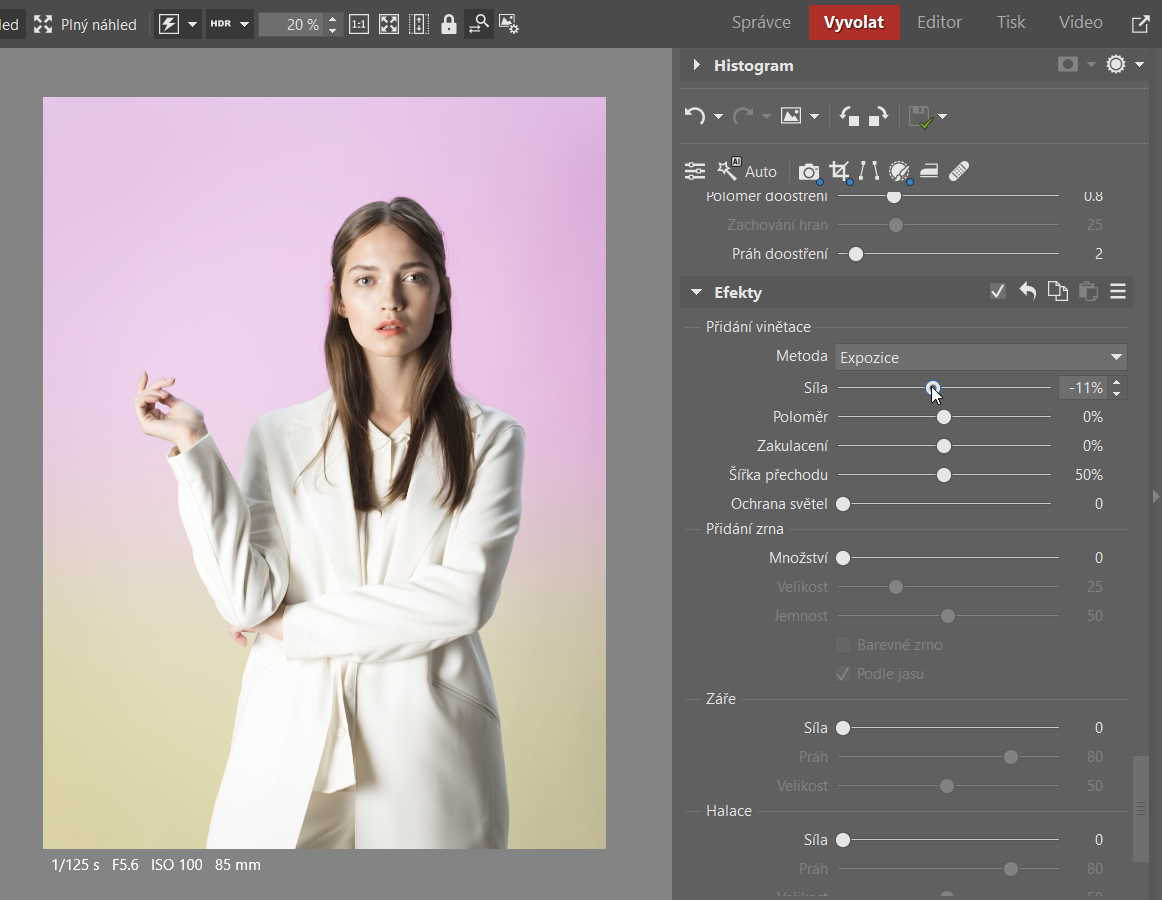Open the Metoda Expozice dropdown
Viewport: 1162px width, 900px height.
click(980, 357)
